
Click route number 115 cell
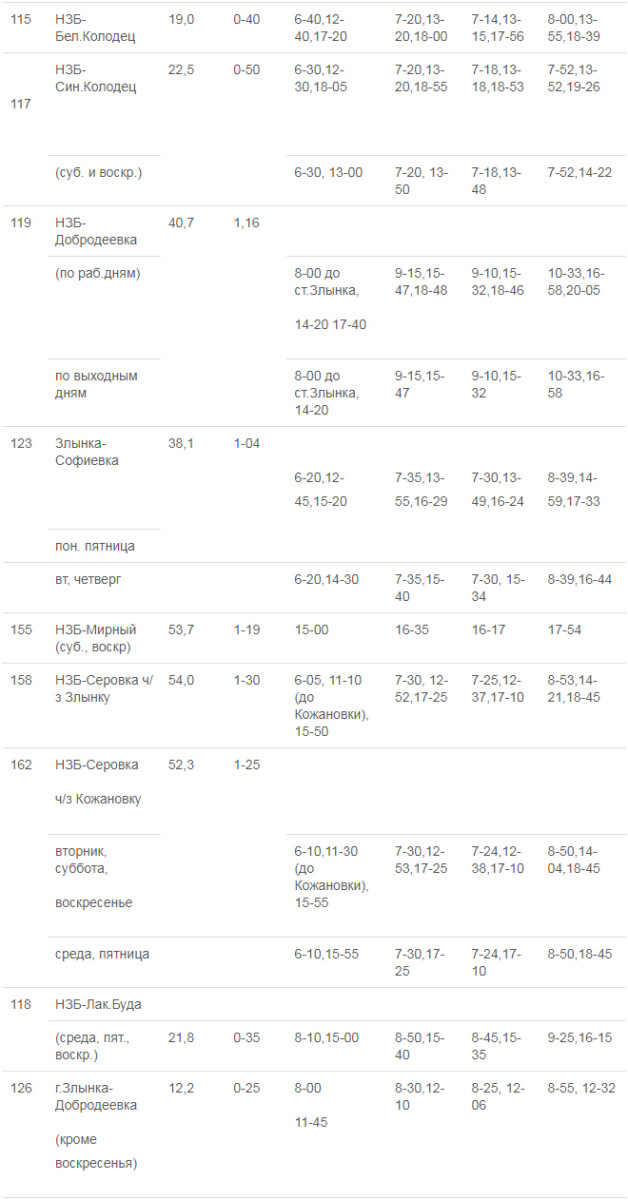[18, 19]
